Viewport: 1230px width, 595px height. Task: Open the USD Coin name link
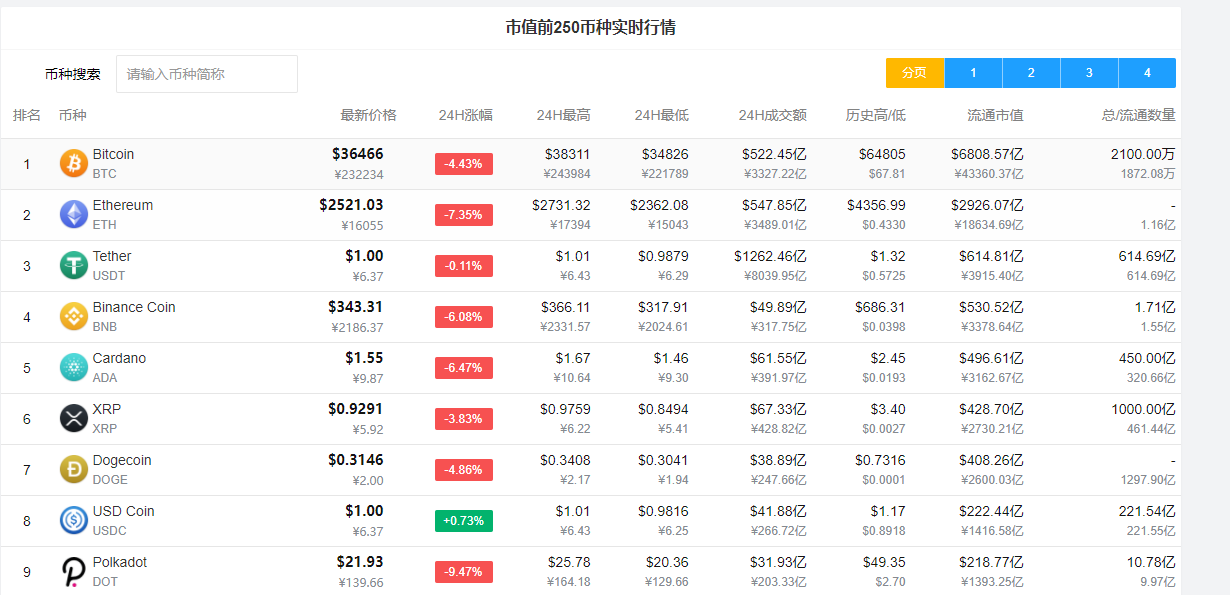[124, 511]
